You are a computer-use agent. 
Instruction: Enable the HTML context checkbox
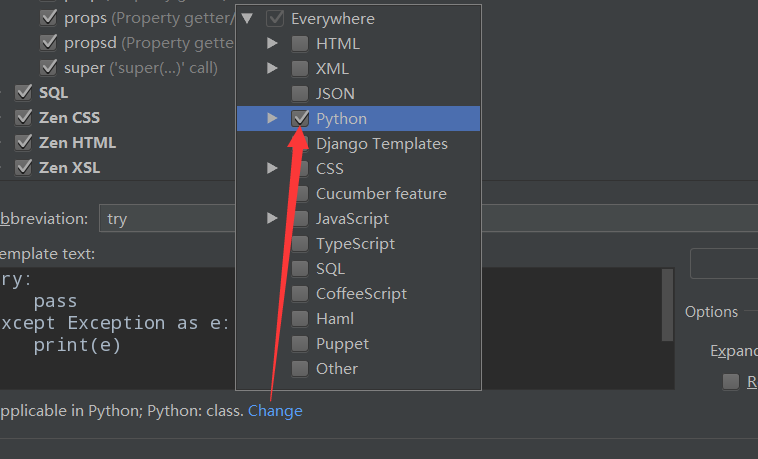tap(300, 44)
